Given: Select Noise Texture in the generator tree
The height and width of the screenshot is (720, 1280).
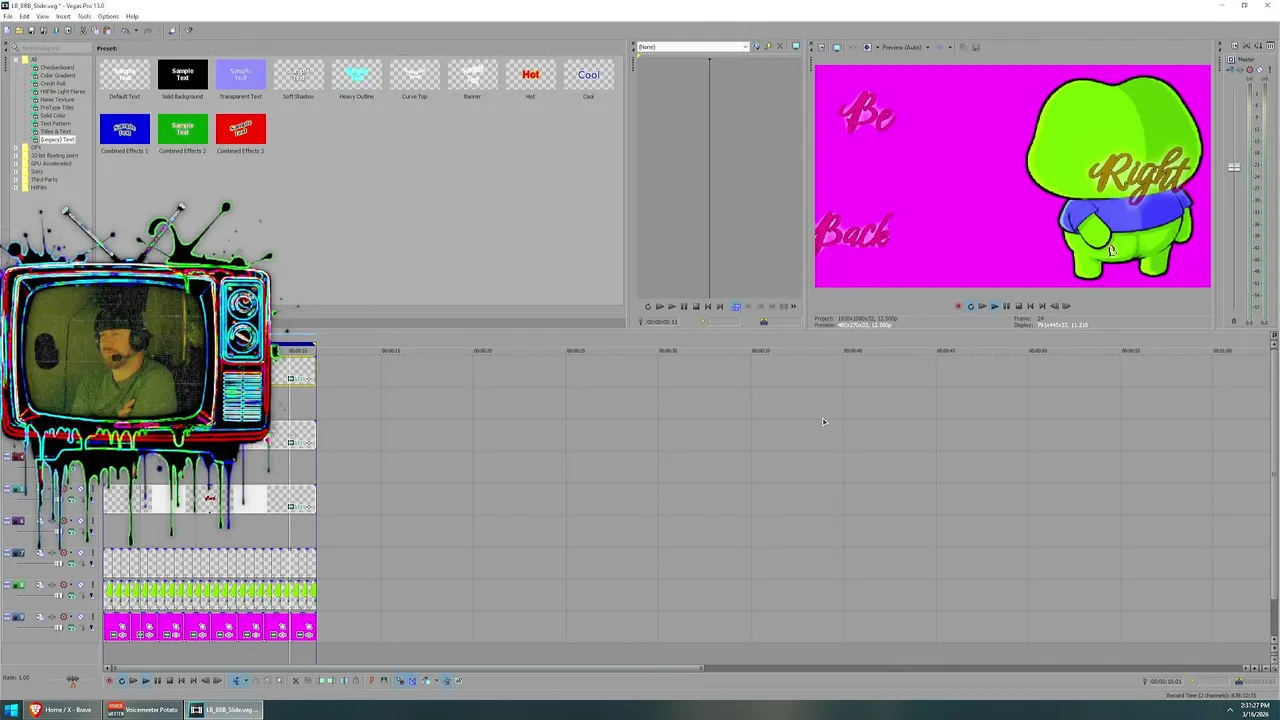Looking at the screenshot, I should coord(57,100).
